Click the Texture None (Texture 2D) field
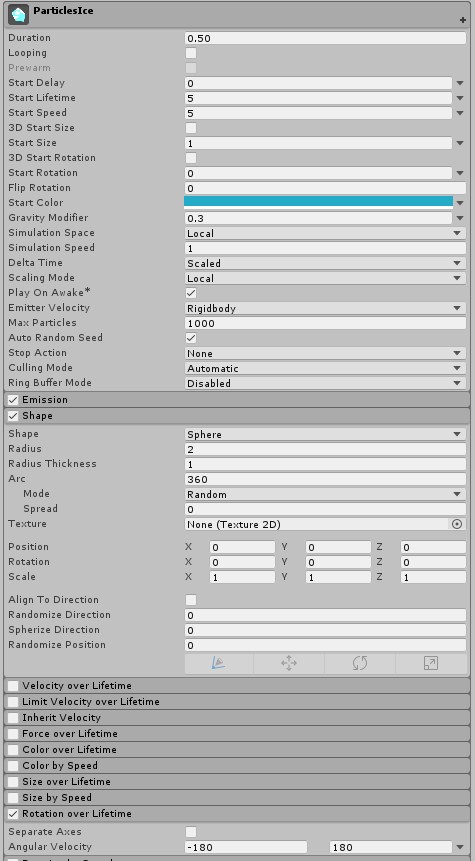 pyautogui.click(x=317, y=524)
